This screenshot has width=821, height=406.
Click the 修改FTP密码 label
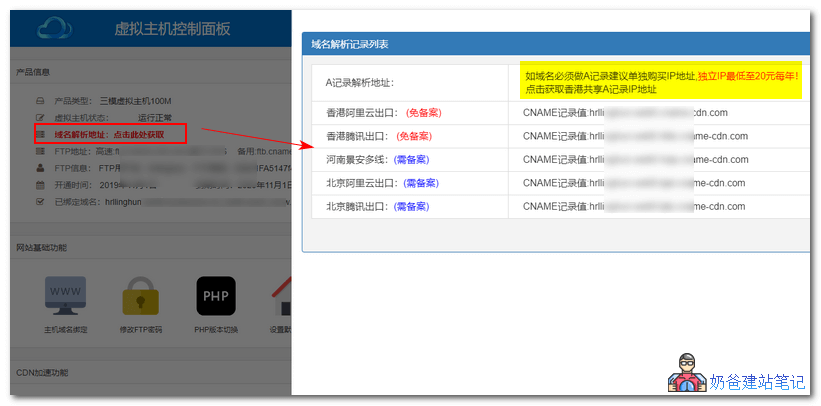140,330
